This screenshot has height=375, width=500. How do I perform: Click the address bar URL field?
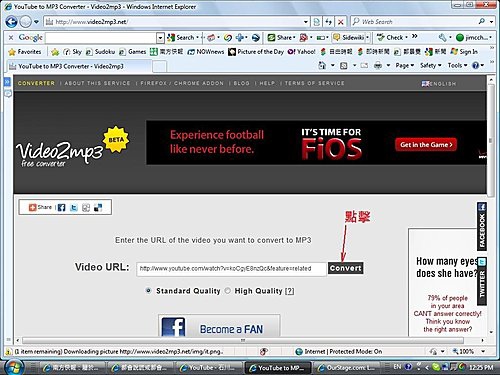tap(173, 22)
